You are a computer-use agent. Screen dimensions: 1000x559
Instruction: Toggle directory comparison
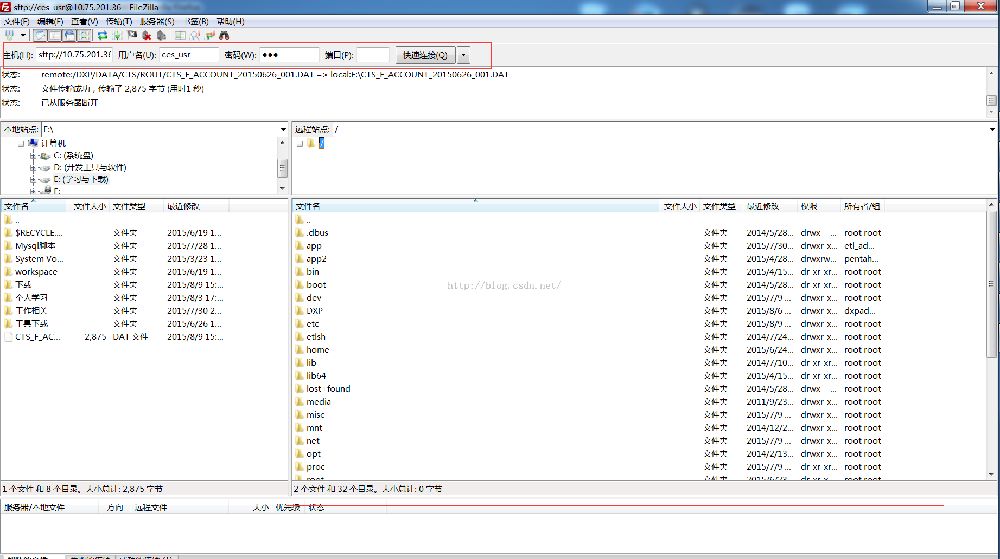click(195, 35)
